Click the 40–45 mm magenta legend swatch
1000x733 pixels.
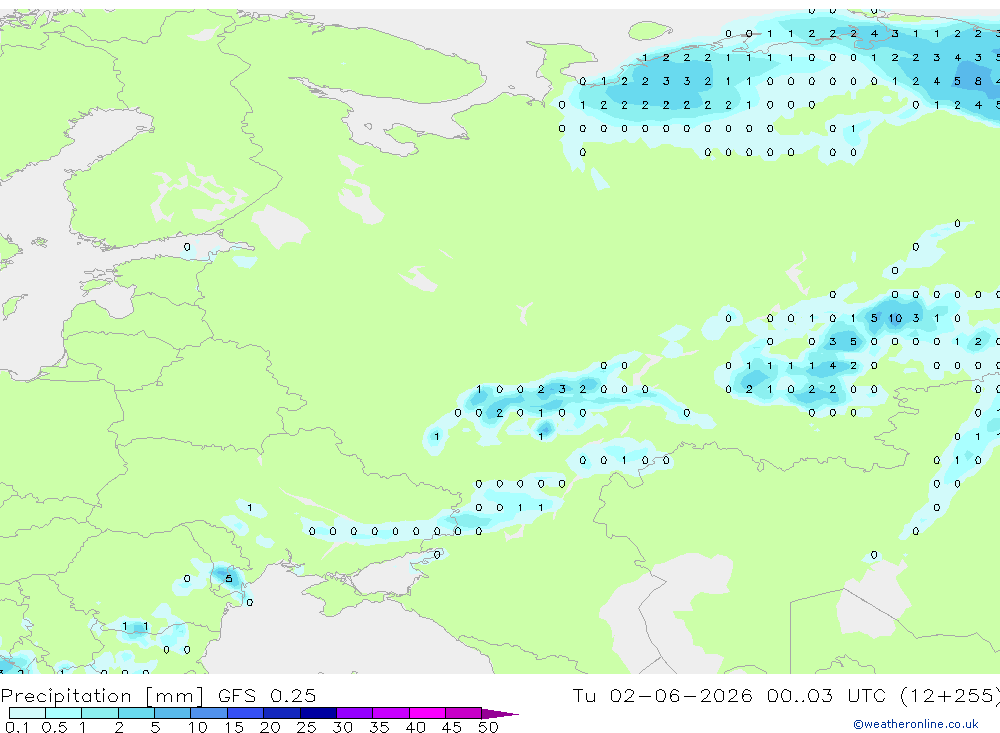(427, 713)
